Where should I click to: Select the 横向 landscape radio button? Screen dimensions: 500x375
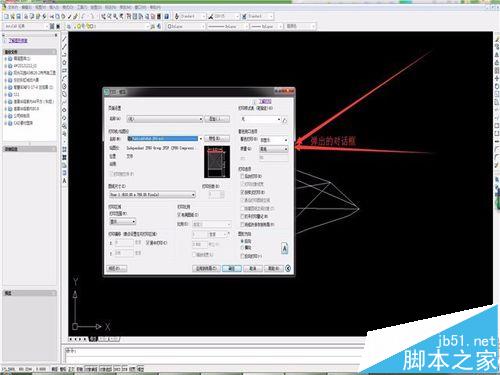(x=242, y=248)
